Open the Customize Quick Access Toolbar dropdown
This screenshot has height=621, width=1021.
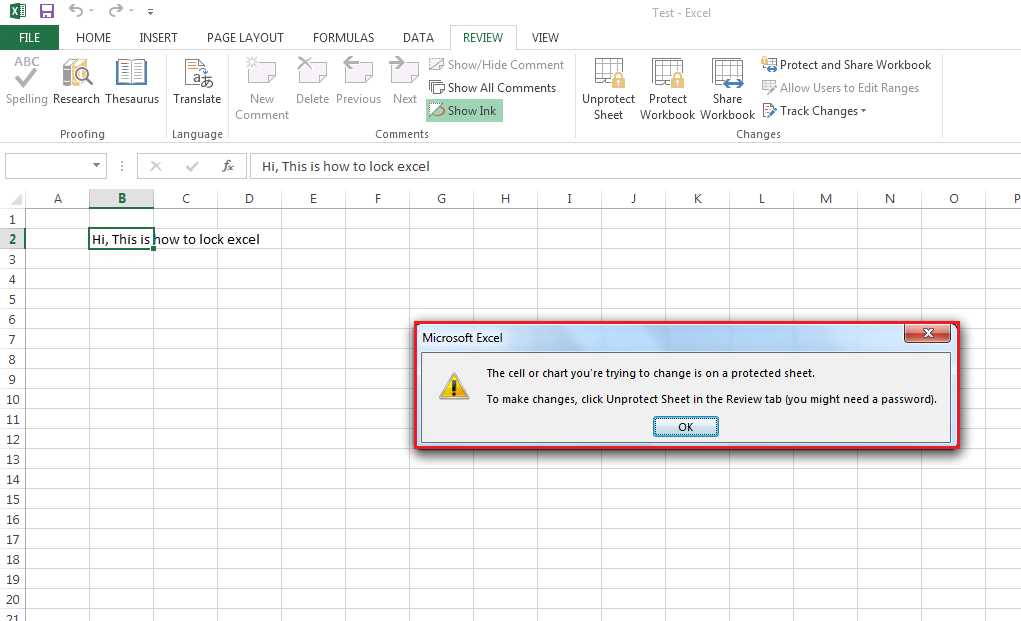(x=150, y=11)
